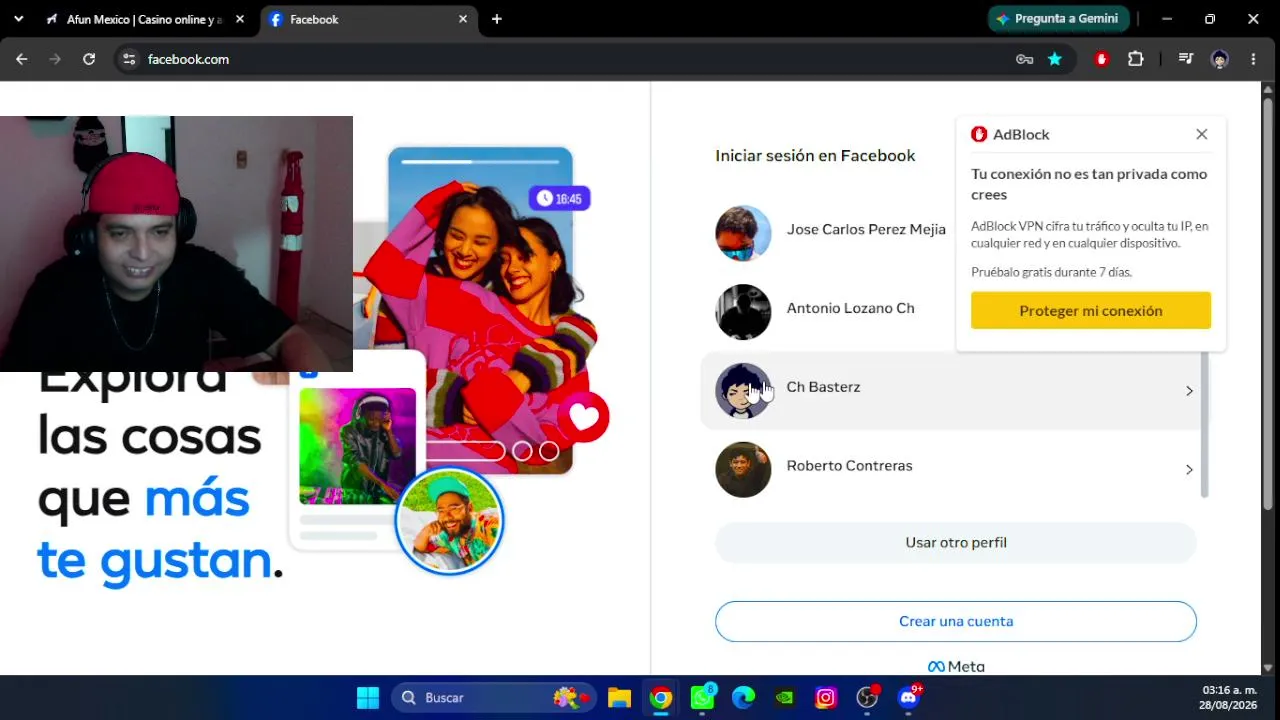Click Pregunta a Gemini button

coord(1058,19)
